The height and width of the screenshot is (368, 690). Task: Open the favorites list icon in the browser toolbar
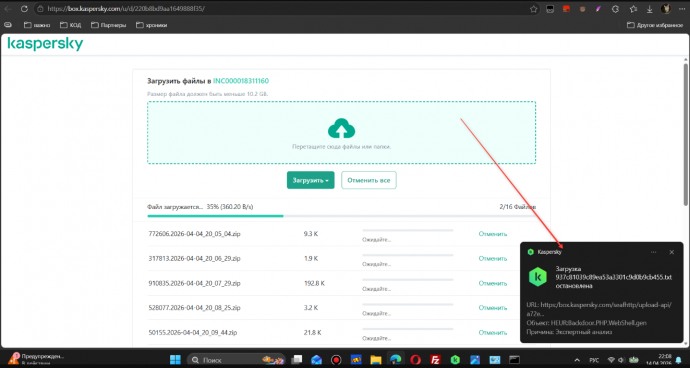point(633,9)
